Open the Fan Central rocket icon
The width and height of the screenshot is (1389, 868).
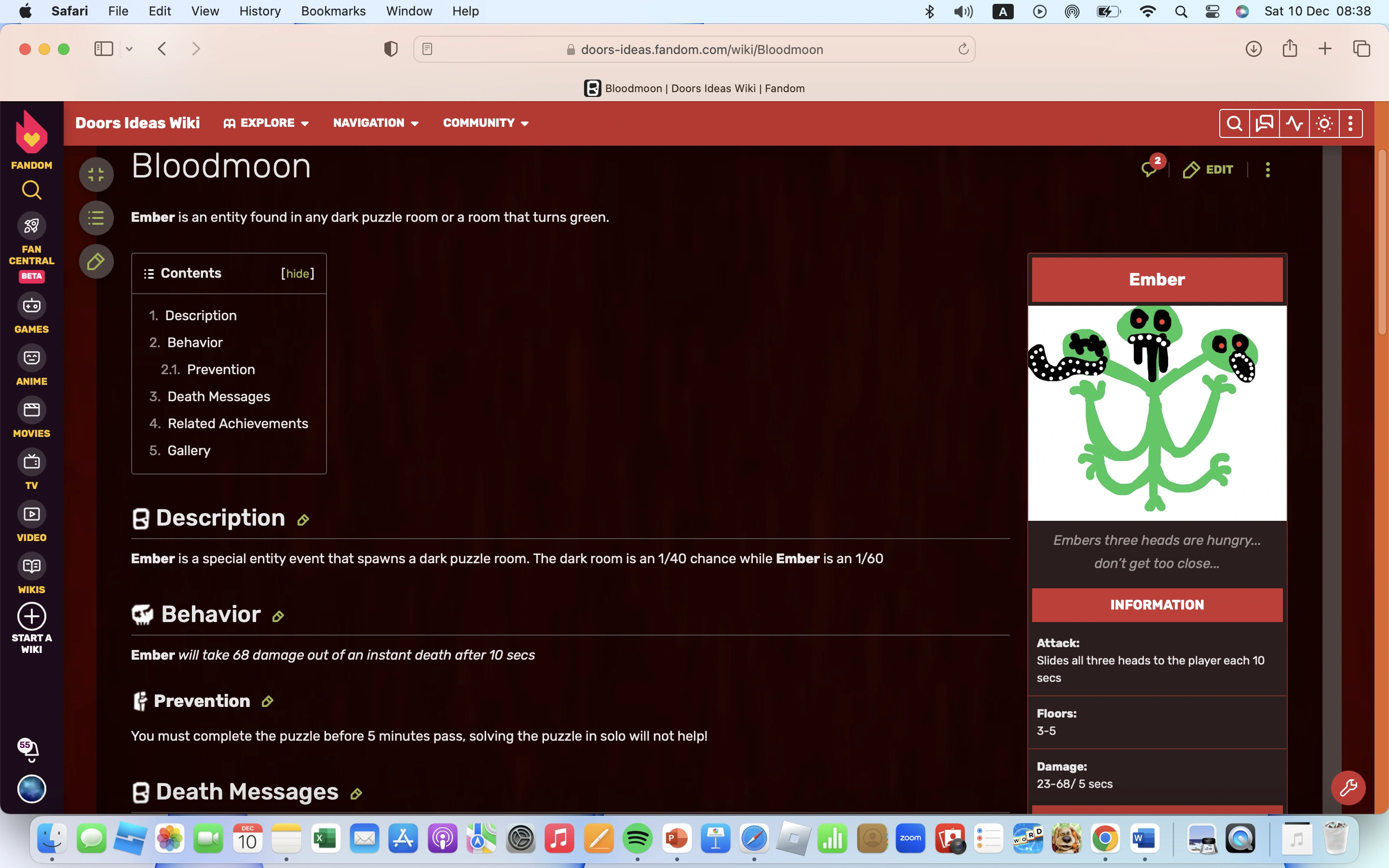tap(31, 226)
